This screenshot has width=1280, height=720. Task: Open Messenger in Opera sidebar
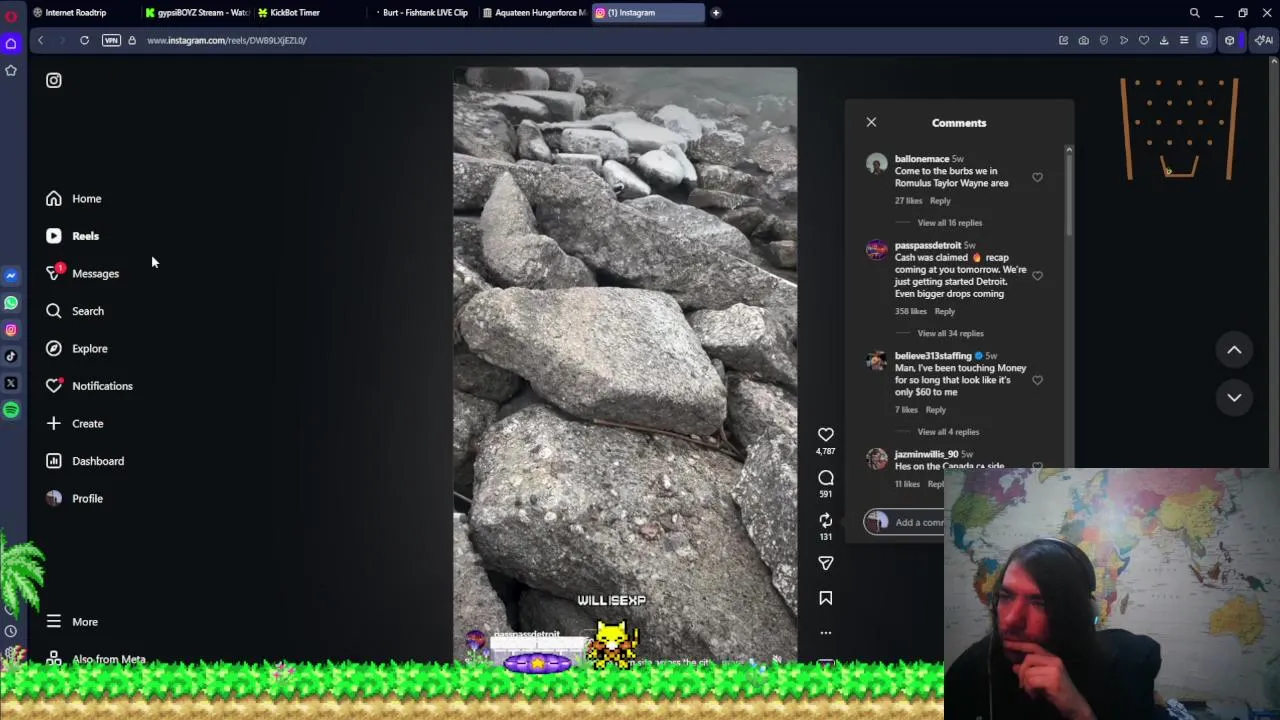coord(11,276)
